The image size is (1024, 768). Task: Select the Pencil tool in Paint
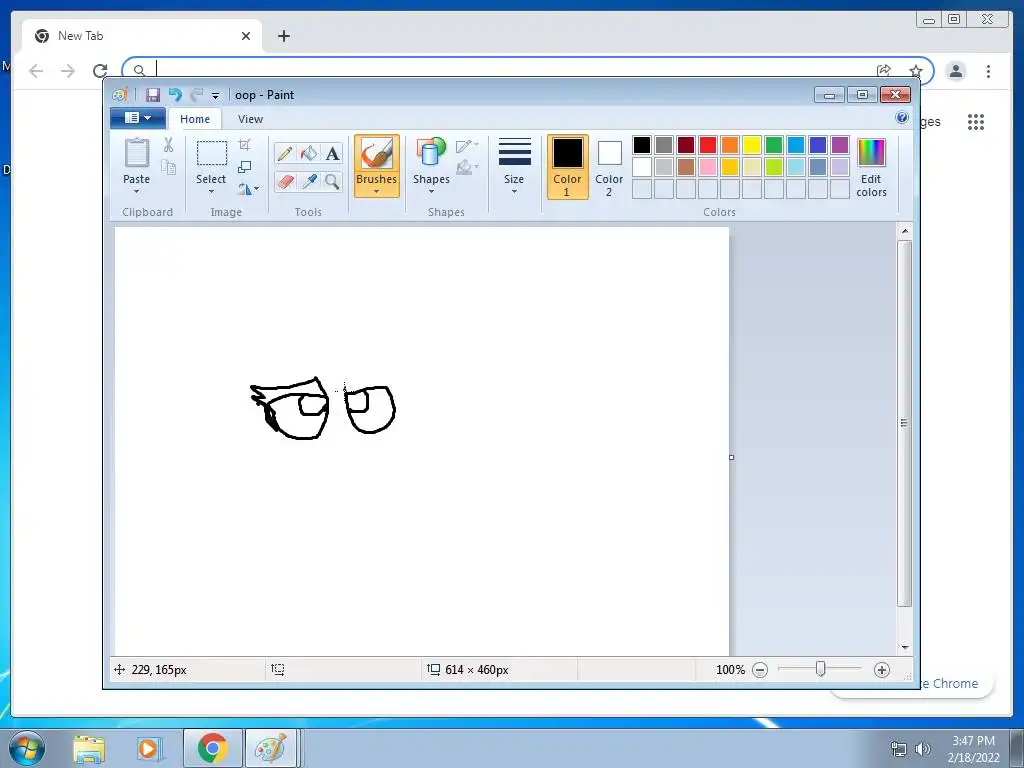coord(285,153)
